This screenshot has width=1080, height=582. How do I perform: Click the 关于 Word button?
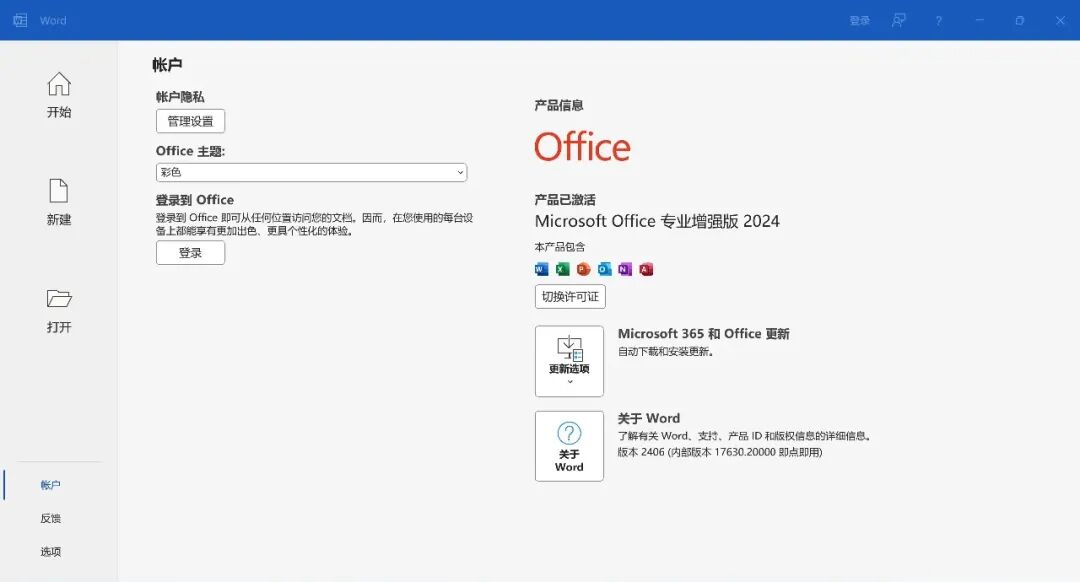pos(569,446)
